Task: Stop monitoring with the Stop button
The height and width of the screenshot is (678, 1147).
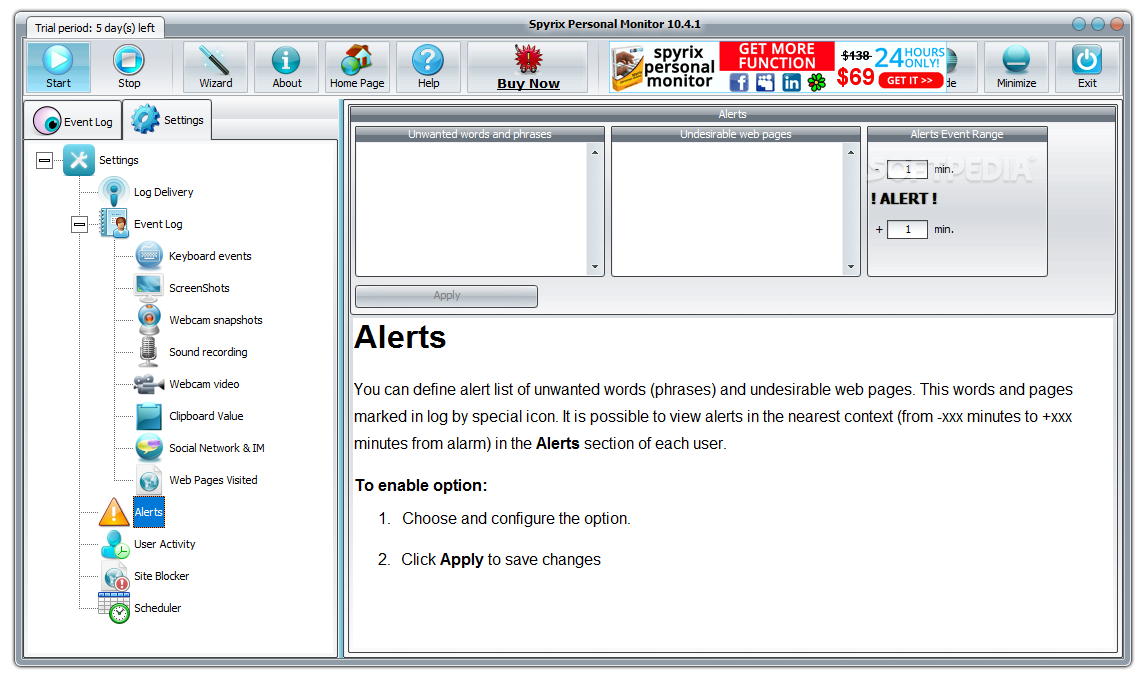Action: pyautogui.click(x=129, y=67)
